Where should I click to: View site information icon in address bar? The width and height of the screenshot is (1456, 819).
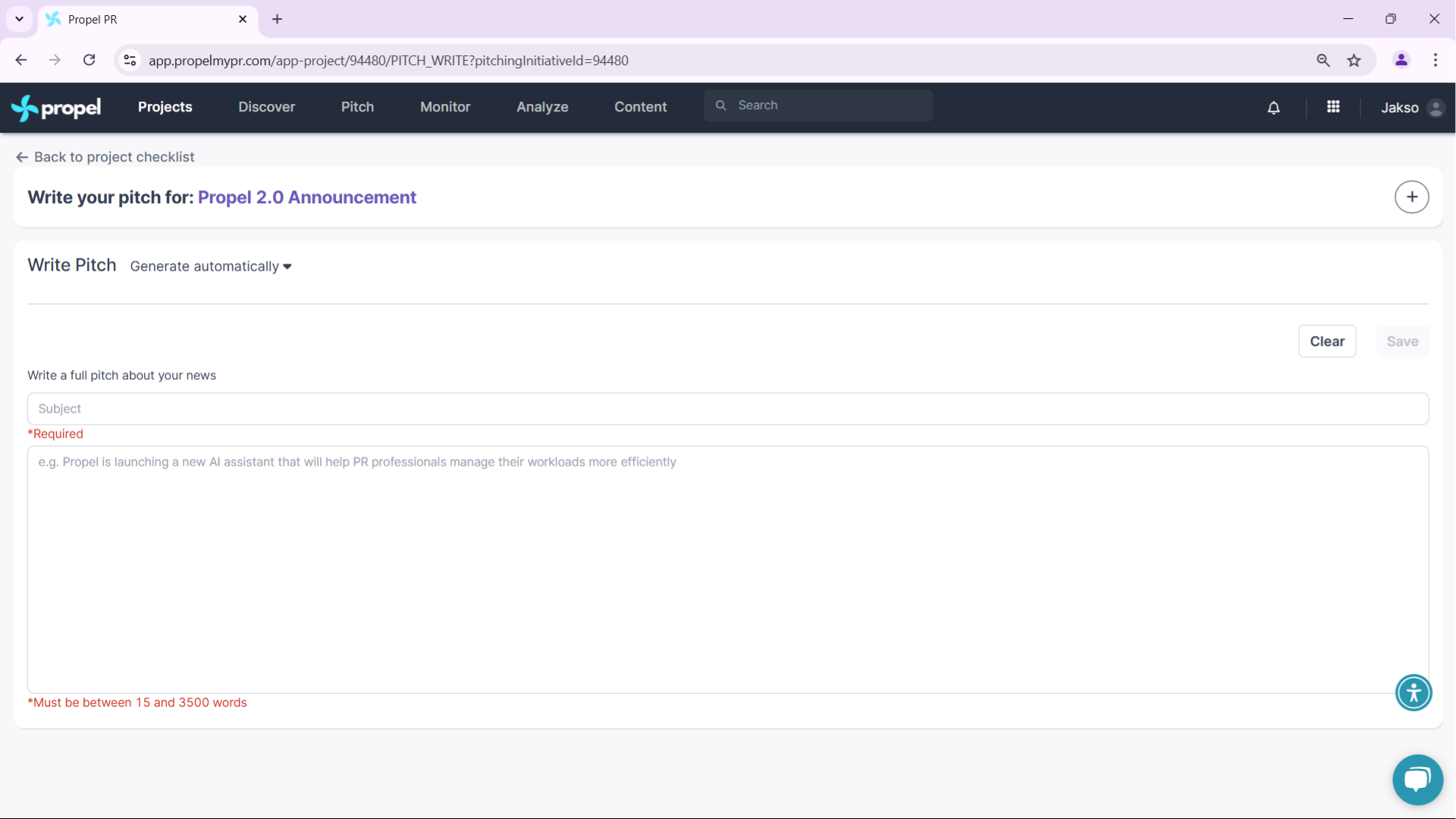(130, 60)
